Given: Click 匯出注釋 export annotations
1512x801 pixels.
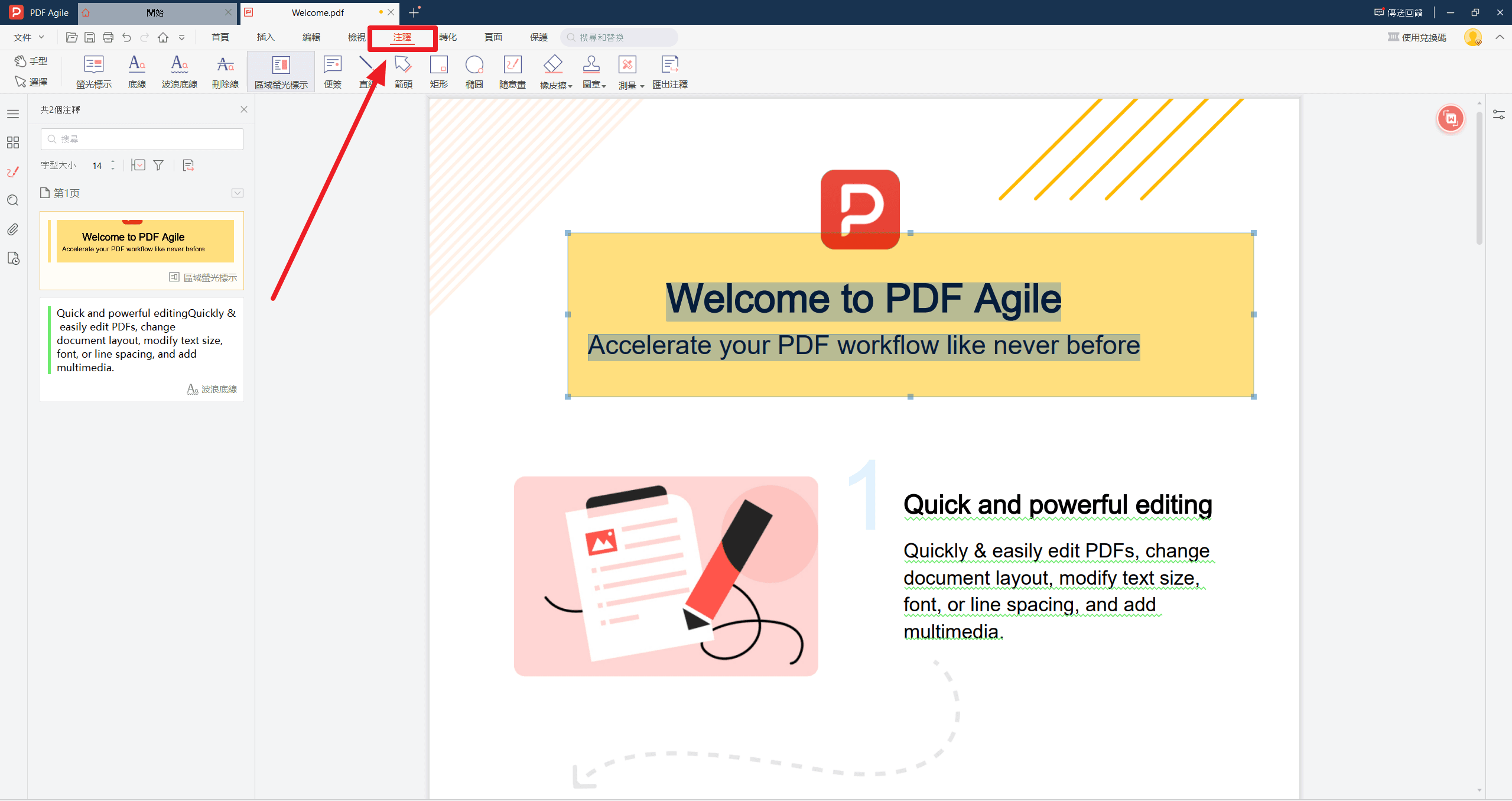Looking at the screenshot, I should click(669, 72).
